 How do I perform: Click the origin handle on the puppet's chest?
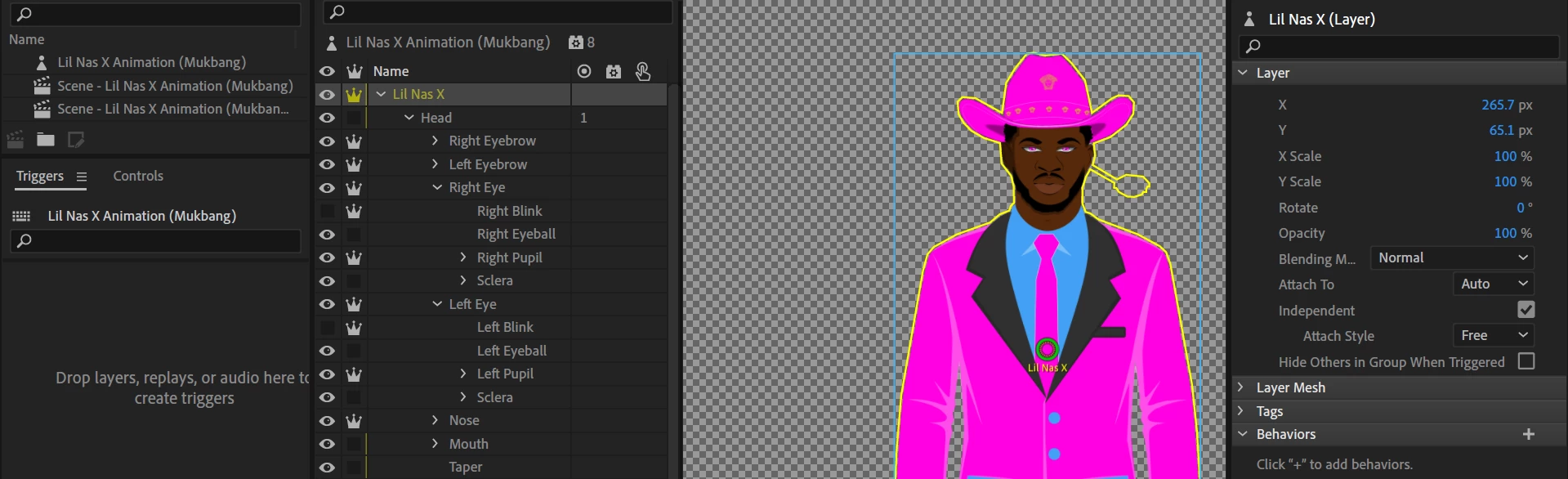coord(1047,349)
